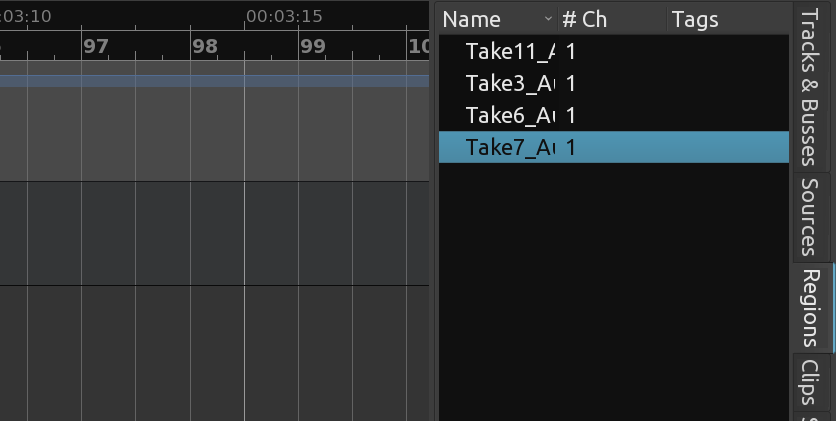836x421 pixels.
Task: Click the channel count of Take11
Action: [570, 52]
